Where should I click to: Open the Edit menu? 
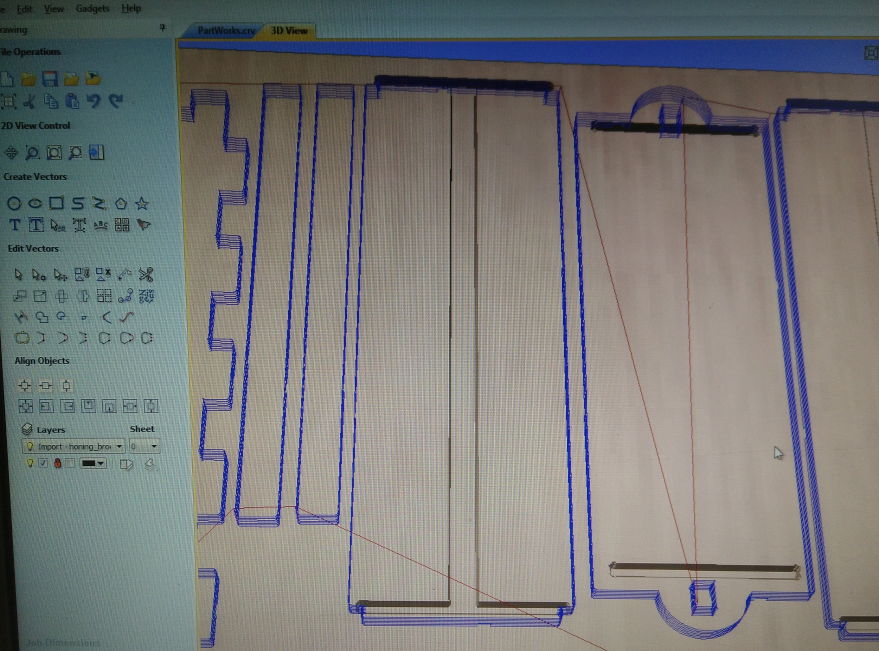click(x=24, y=9)
